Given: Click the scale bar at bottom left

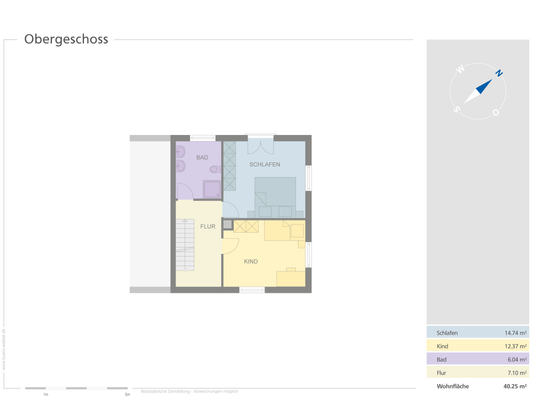Looking at the screenshot, I should [76, 388].
